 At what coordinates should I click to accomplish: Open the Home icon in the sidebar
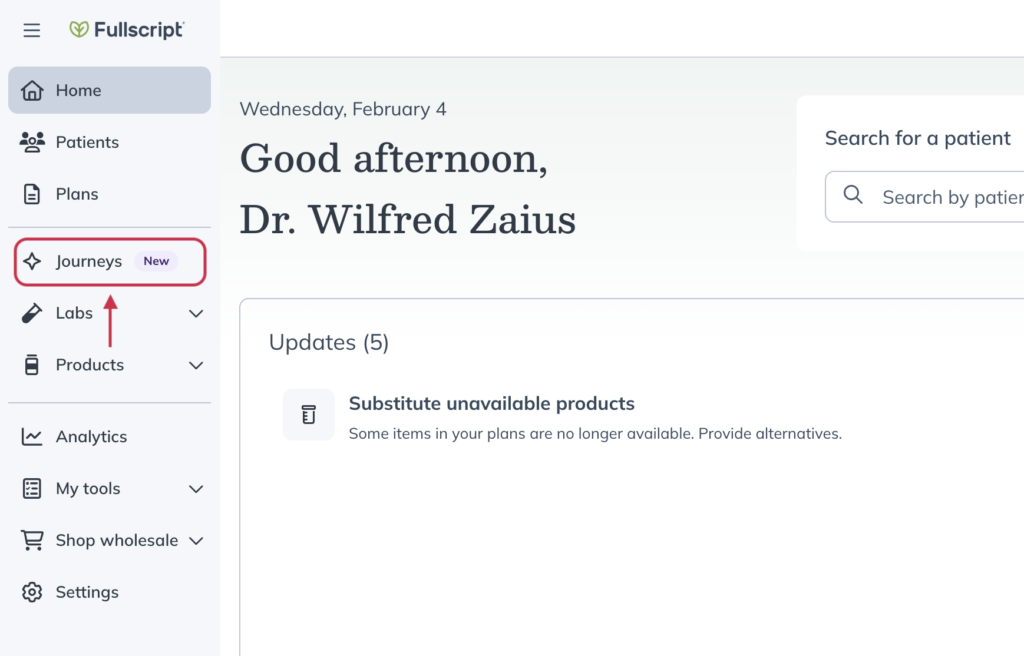click(31, 89)
